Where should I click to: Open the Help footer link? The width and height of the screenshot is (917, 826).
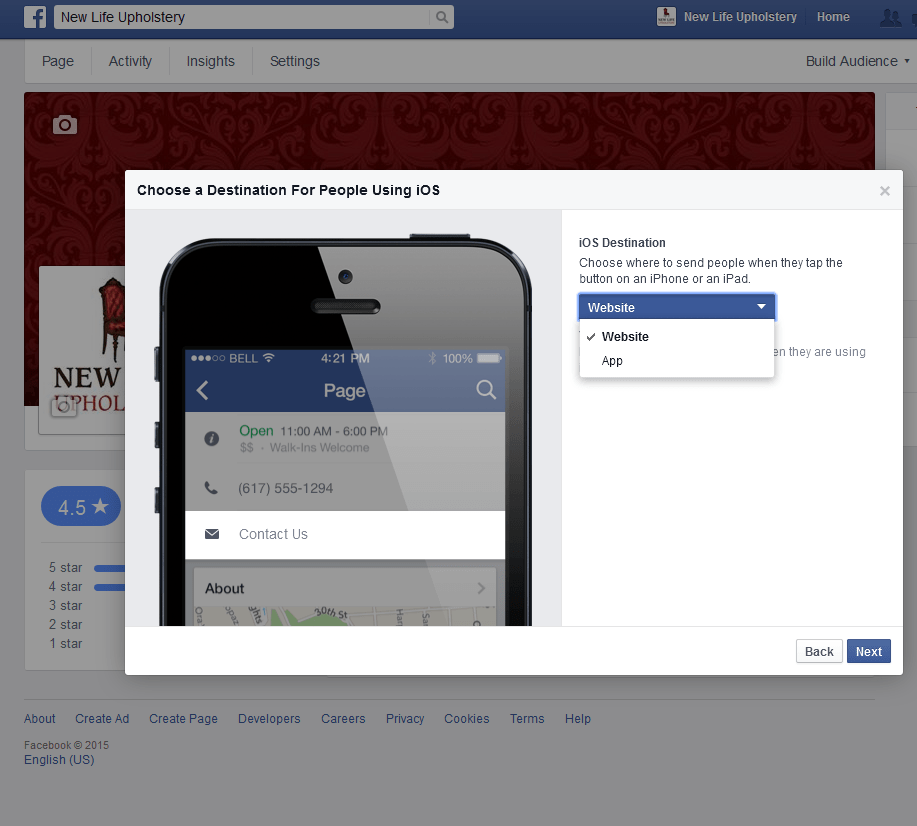tap(578, 718)
